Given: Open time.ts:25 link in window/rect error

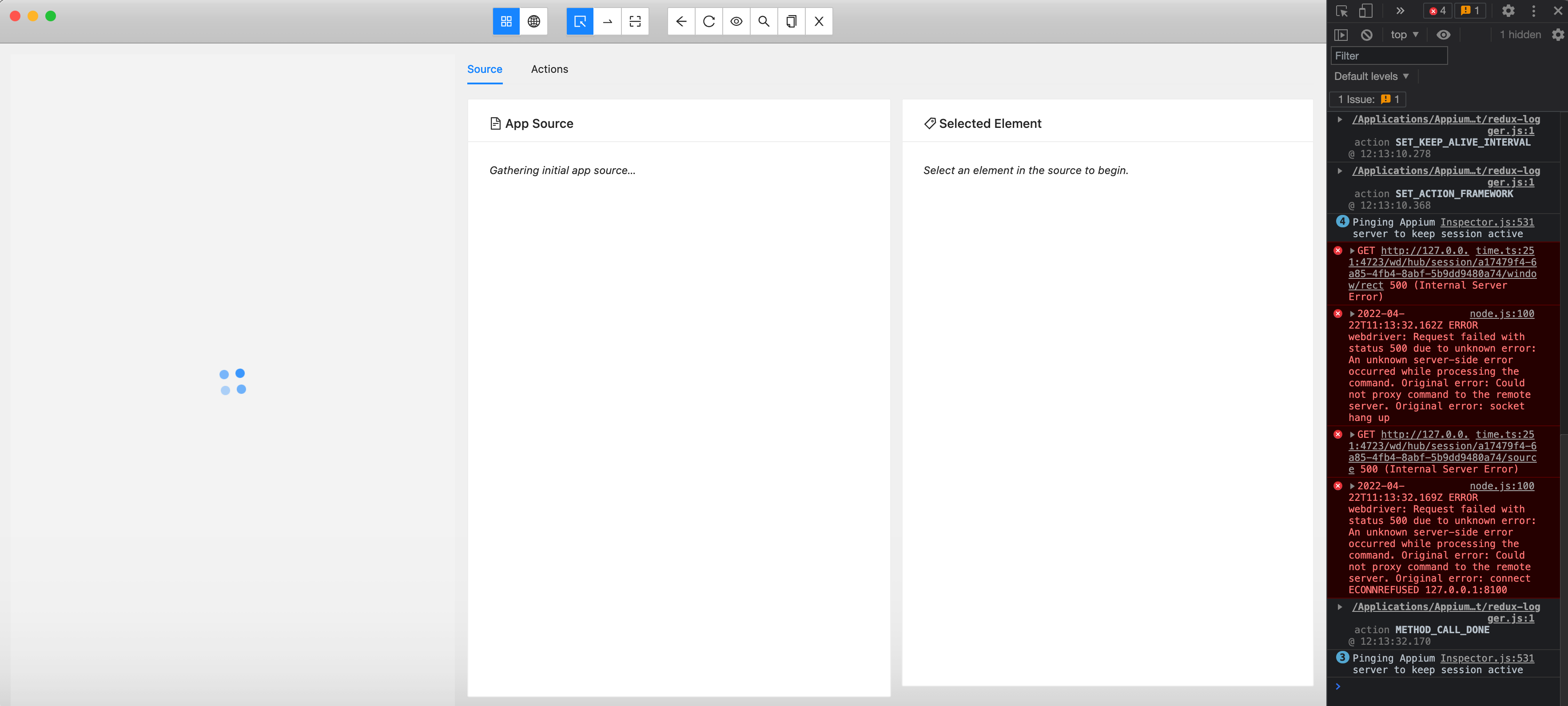Looking at the screenshot, I should (x=1504, y=251).
